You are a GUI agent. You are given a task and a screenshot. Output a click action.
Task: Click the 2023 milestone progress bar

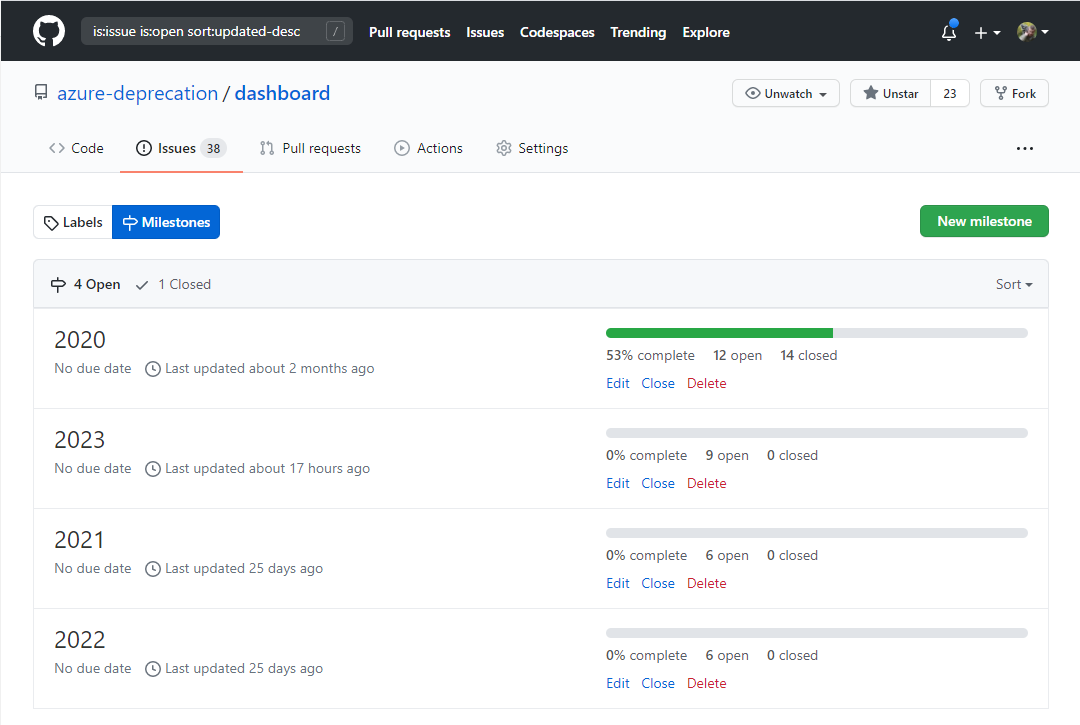(817, 433)
